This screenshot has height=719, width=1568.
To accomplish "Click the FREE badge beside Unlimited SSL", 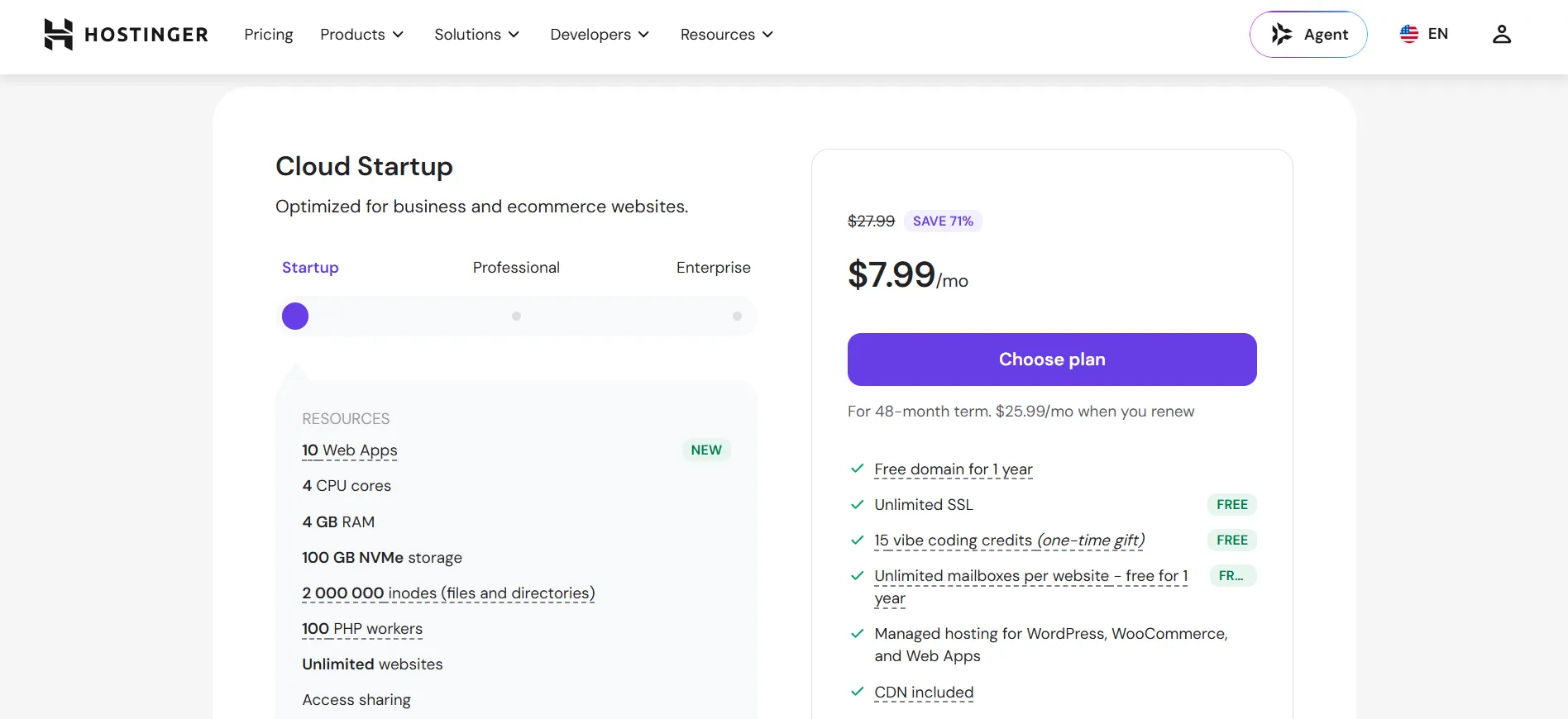I will pos(1232,505).
